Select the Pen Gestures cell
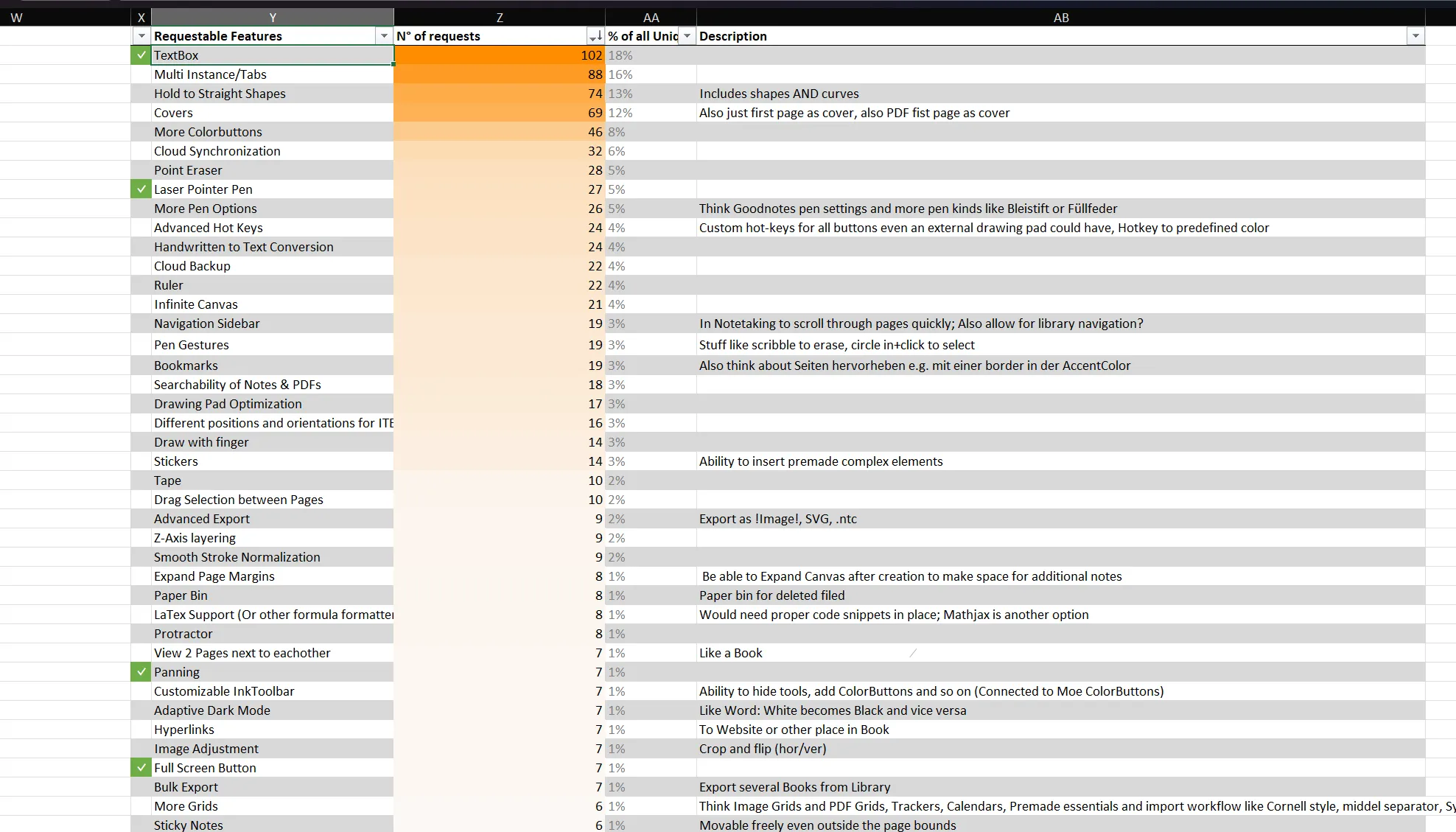 [x=273, y=345]
